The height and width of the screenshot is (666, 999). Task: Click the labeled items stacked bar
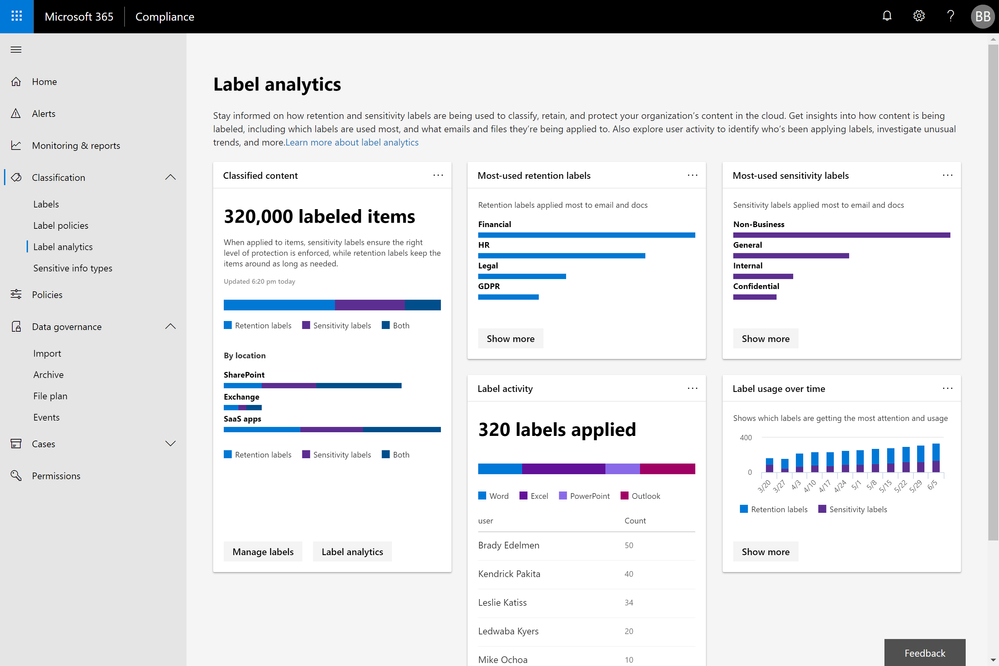[332, 305]
